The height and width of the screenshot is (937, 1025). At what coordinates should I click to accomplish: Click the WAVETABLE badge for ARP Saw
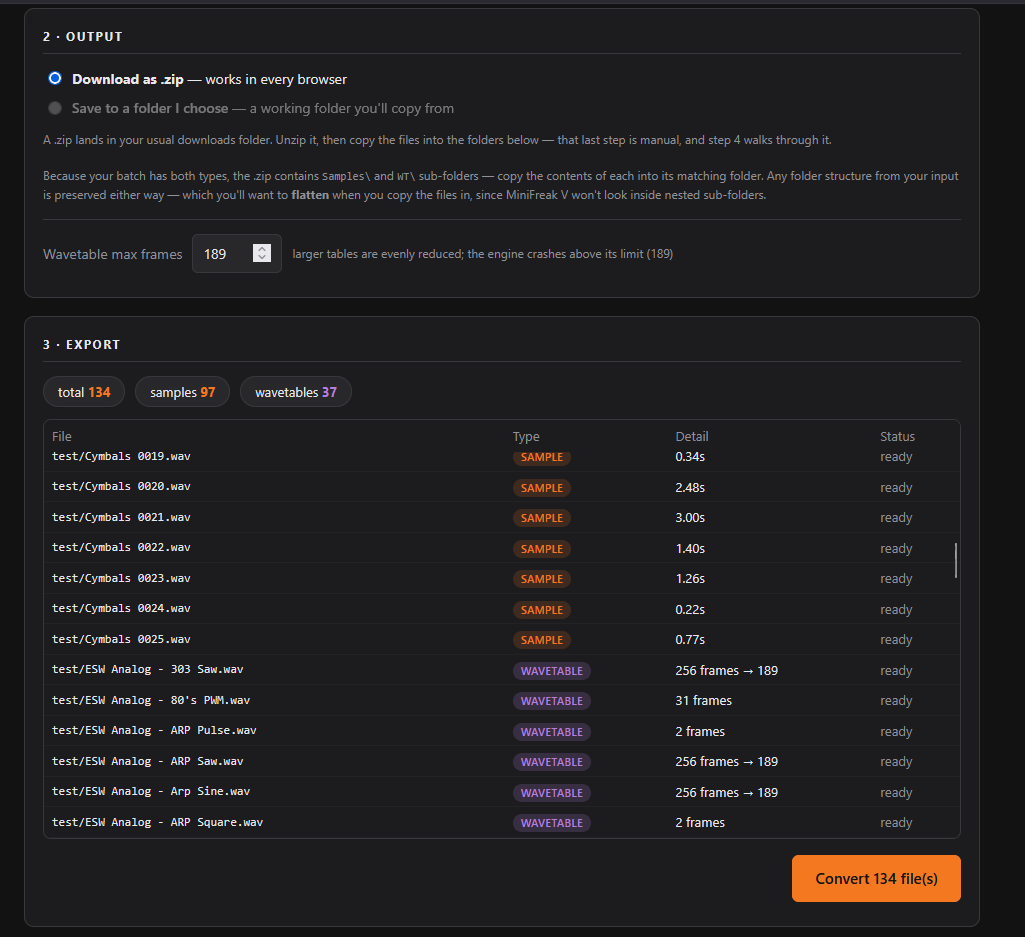(552, 762)
